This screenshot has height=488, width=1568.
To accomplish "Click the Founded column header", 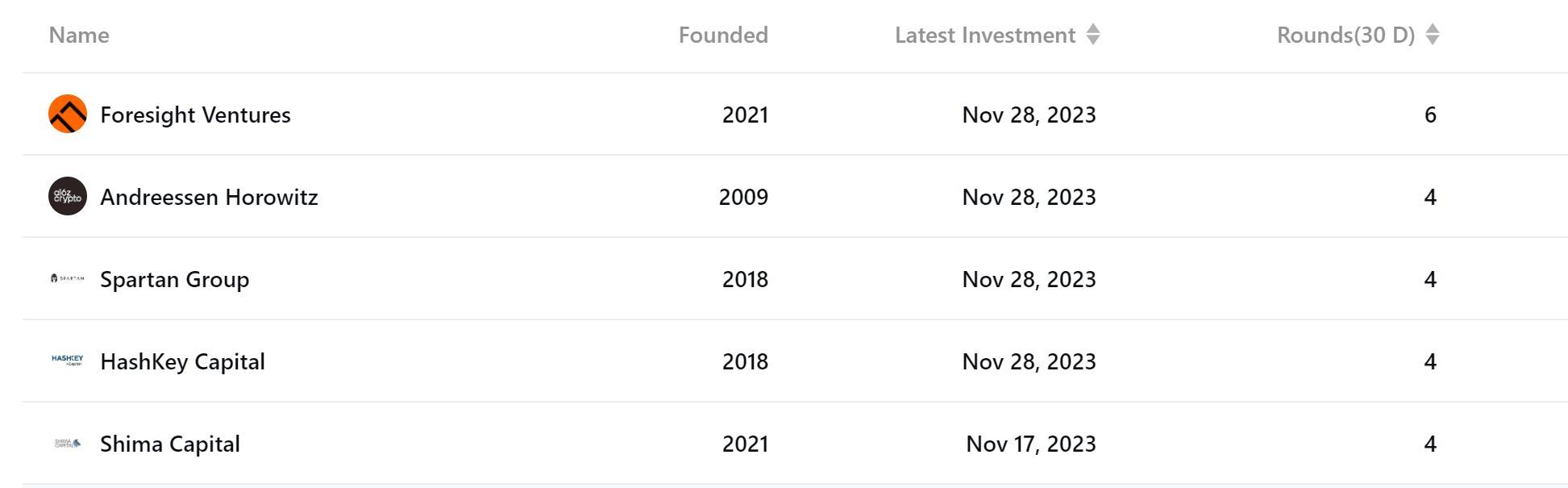I will point(723,35).
